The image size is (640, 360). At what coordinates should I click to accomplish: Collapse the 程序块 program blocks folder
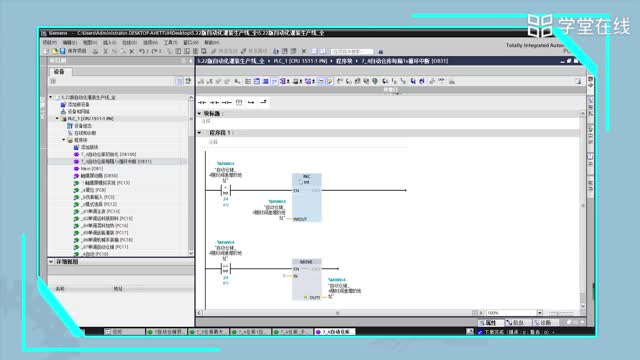tap(64, 140)
